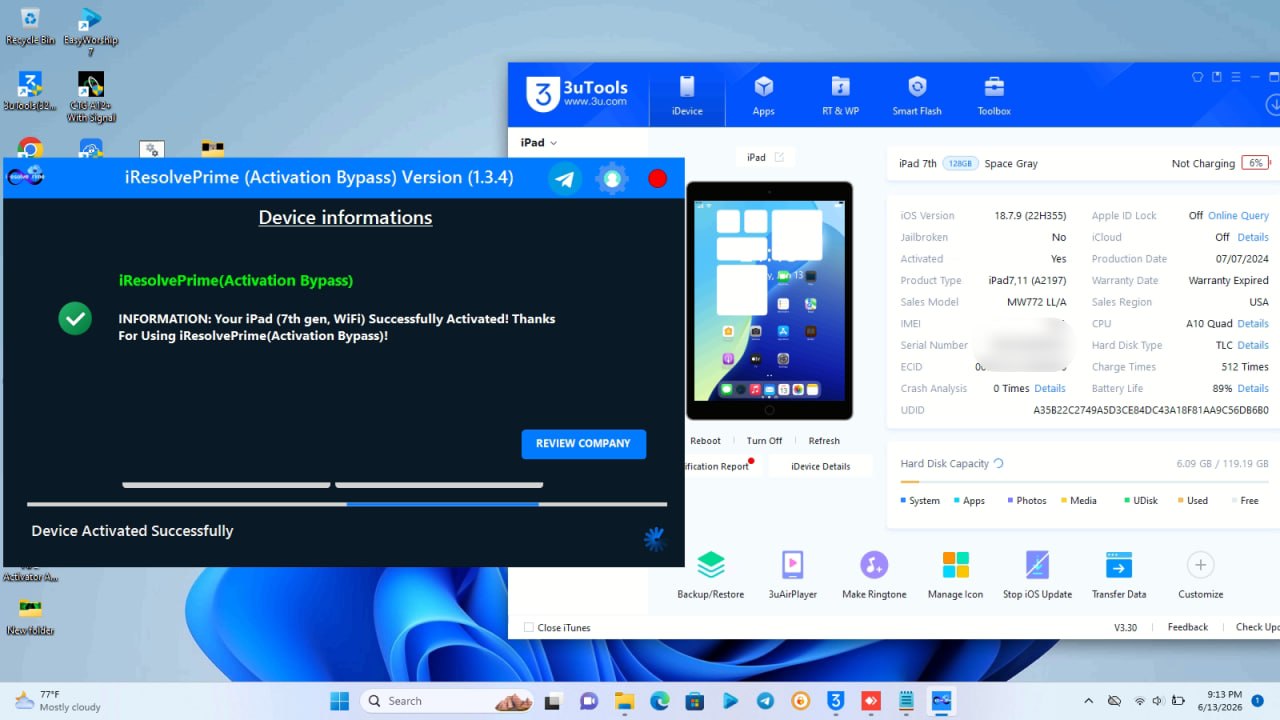This screenshot has height=720, width=1280.
Task: Open iCloud Details link
Action: click(x=1253, y=238)
